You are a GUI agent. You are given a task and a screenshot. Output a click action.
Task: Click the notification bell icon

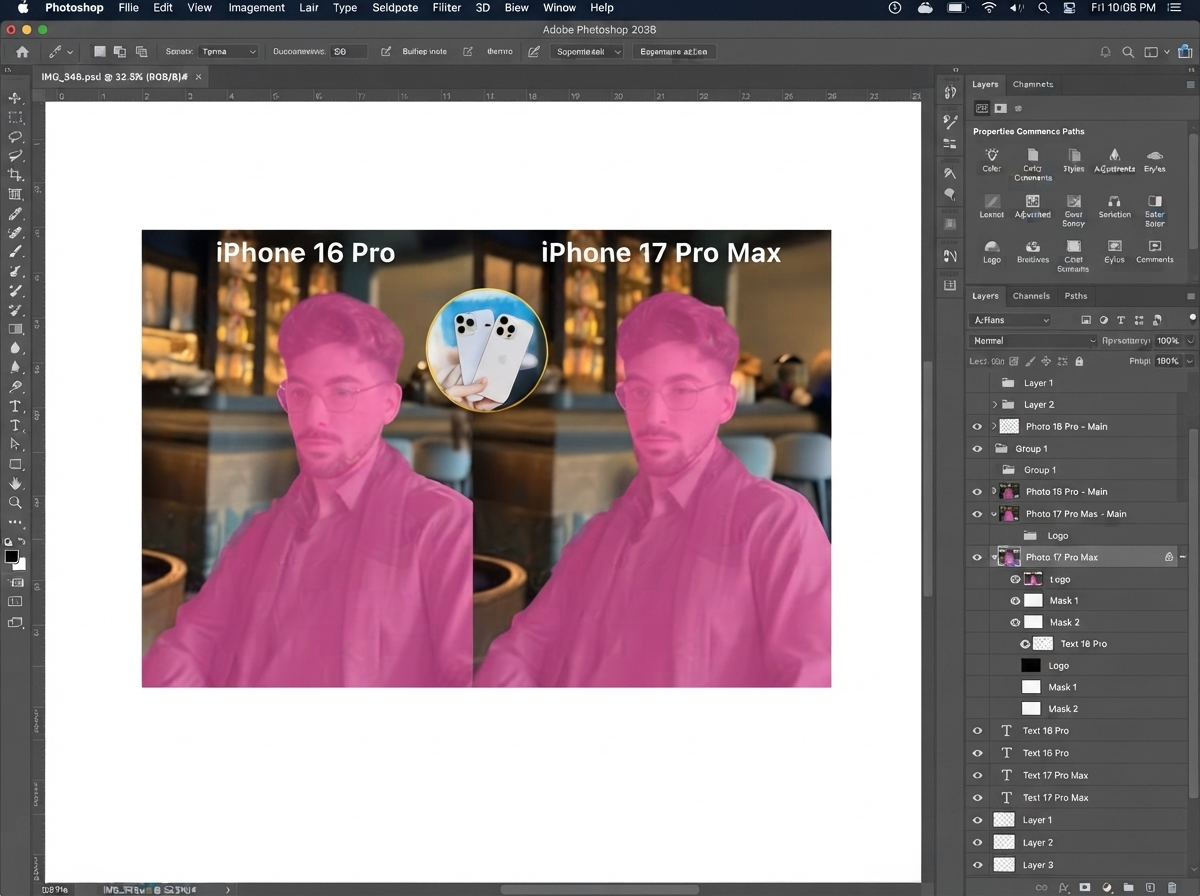[x=1105, y=52]
